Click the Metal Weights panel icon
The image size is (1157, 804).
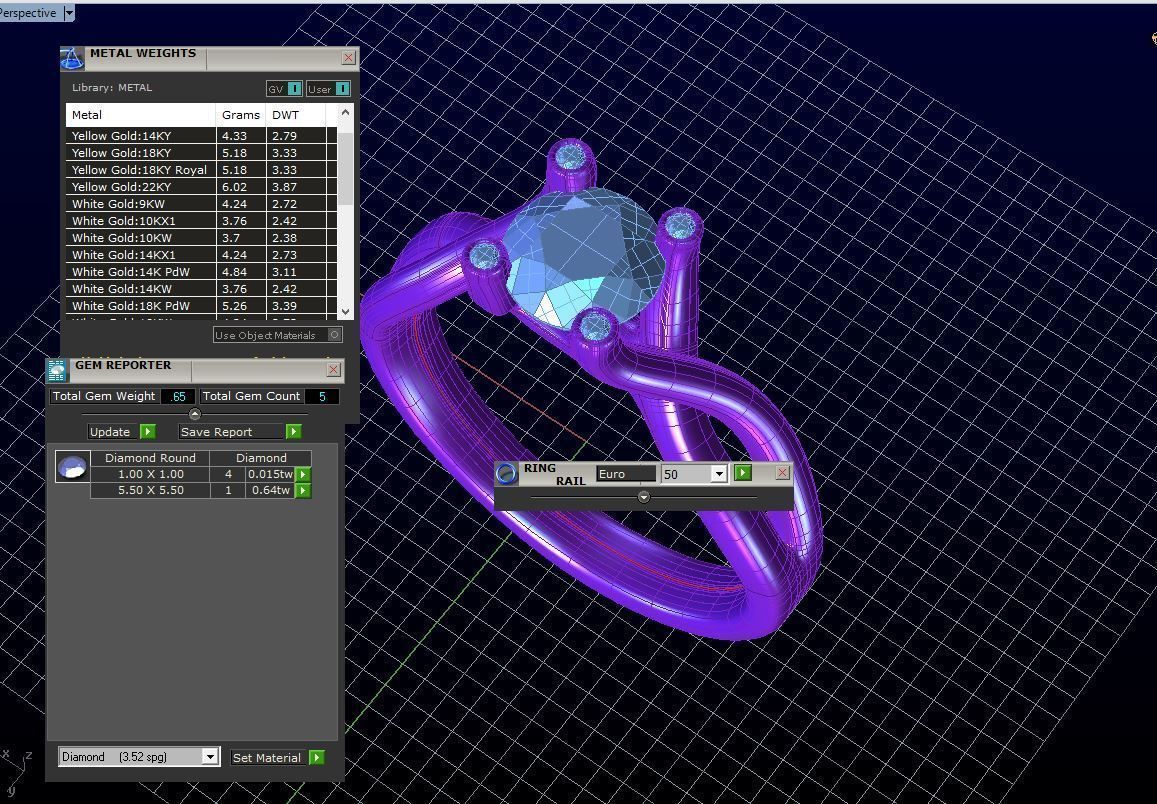click(x=72, y=58)
